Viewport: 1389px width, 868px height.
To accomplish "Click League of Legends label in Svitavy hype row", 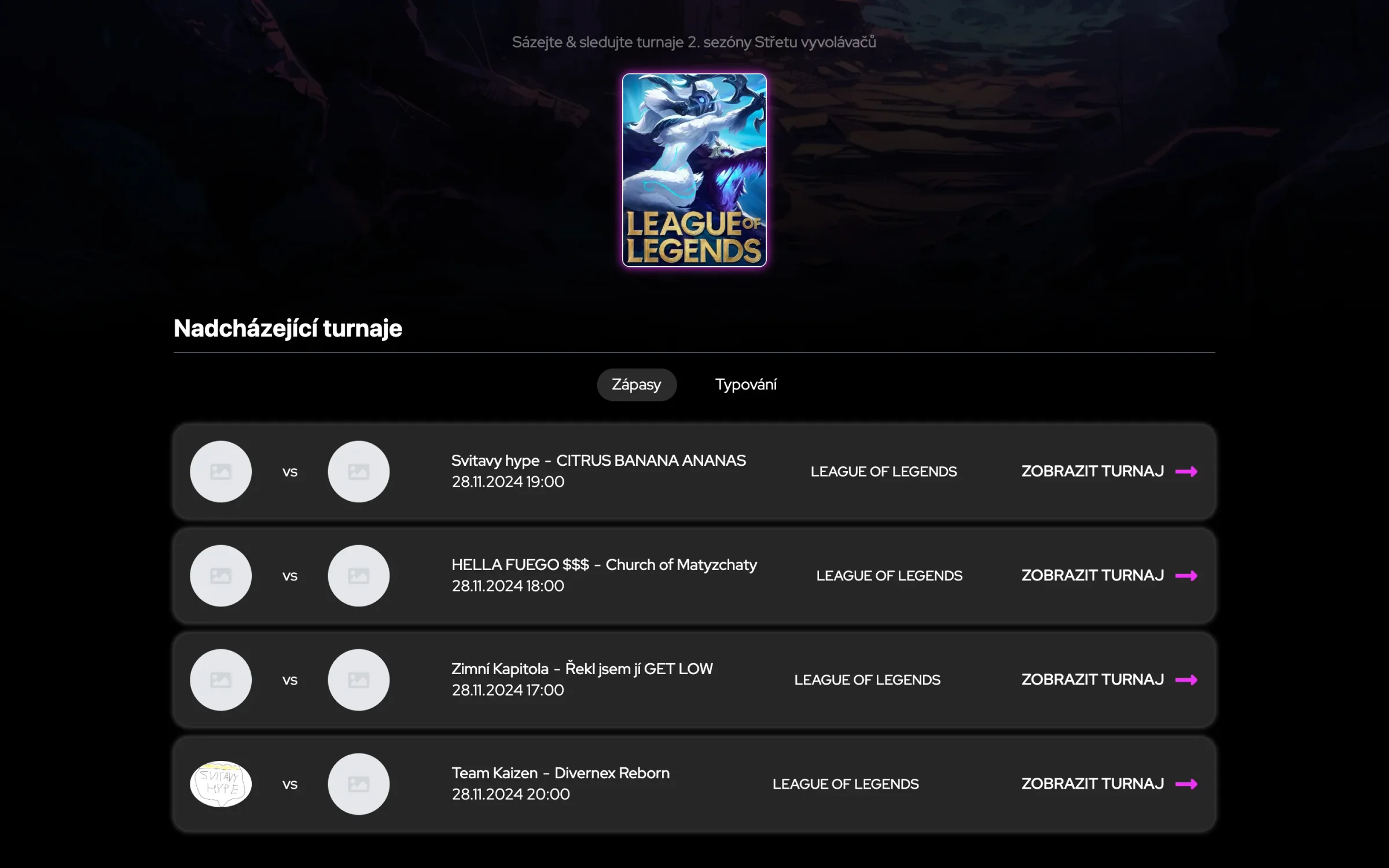I will pyautogui.click(x=884, y=472).
